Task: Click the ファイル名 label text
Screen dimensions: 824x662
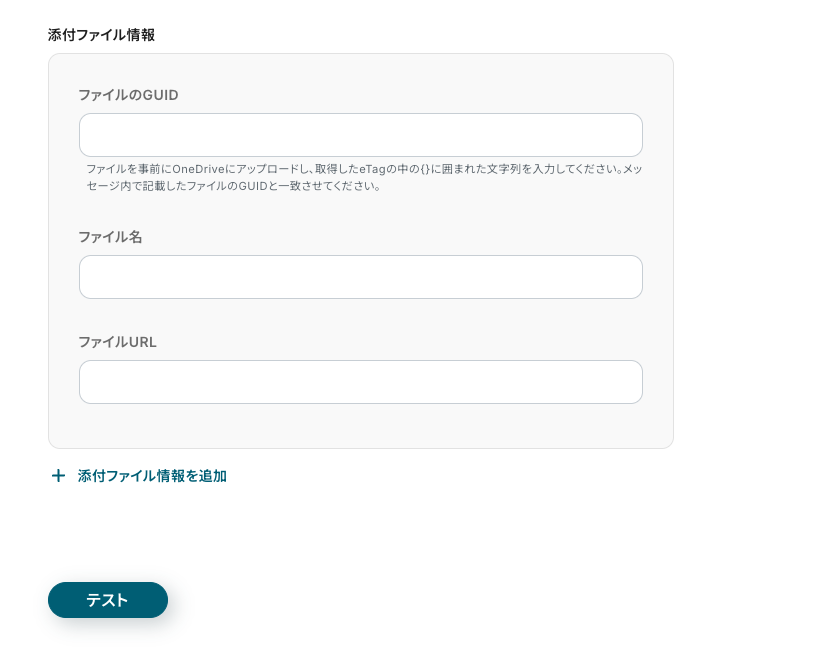Action: click(x=110, y=237)
